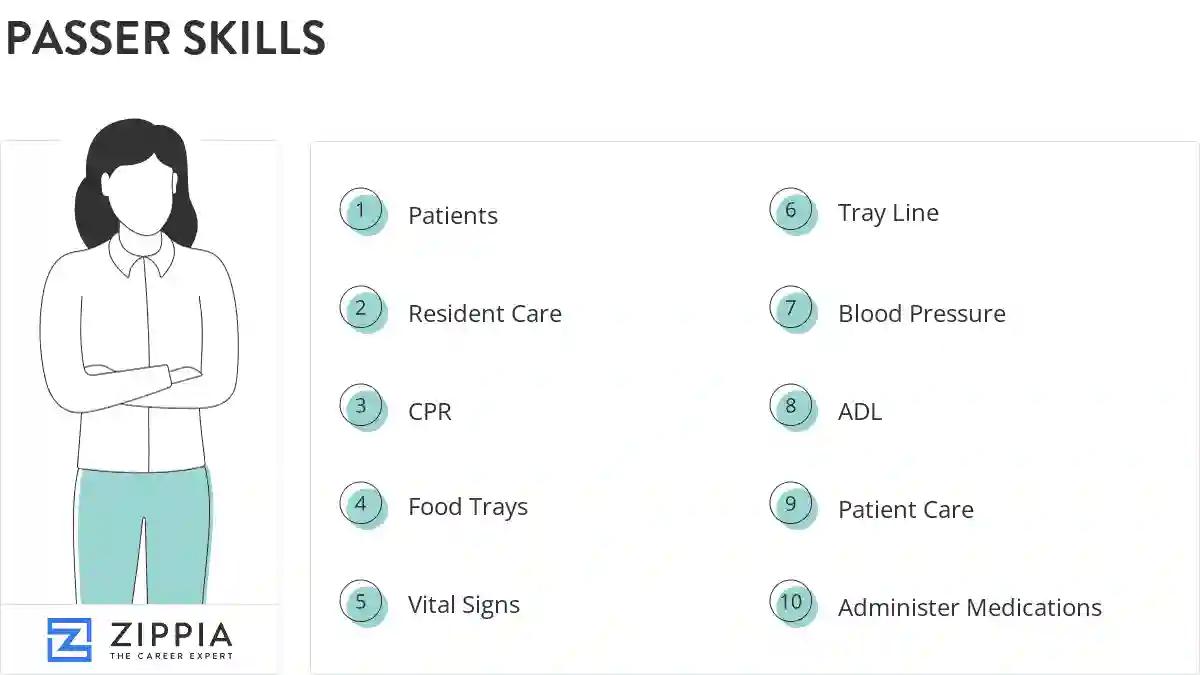
Task: Select the Vital Signs skill text
Action: point(464,605)
